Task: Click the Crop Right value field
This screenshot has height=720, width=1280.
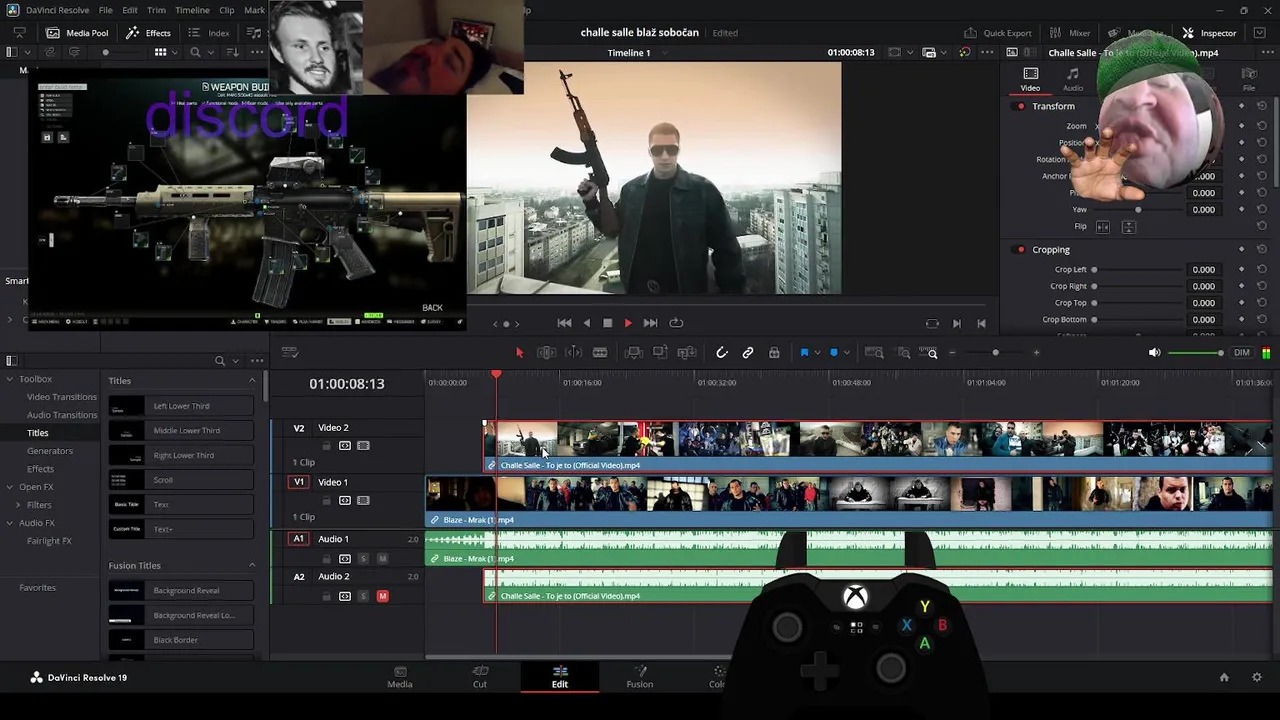Action: pos(1203,286)
